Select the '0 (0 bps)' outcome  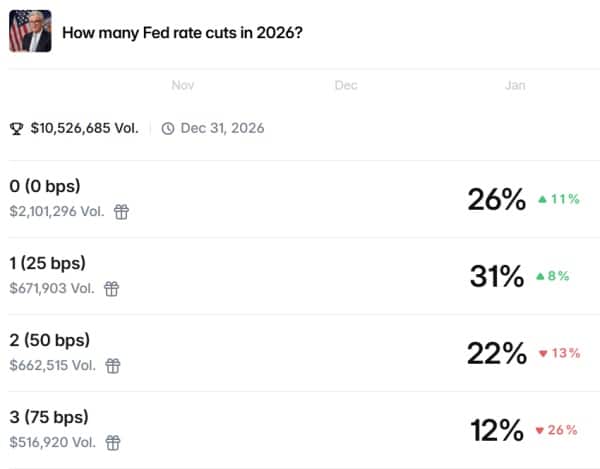click(x=45, y=187)
